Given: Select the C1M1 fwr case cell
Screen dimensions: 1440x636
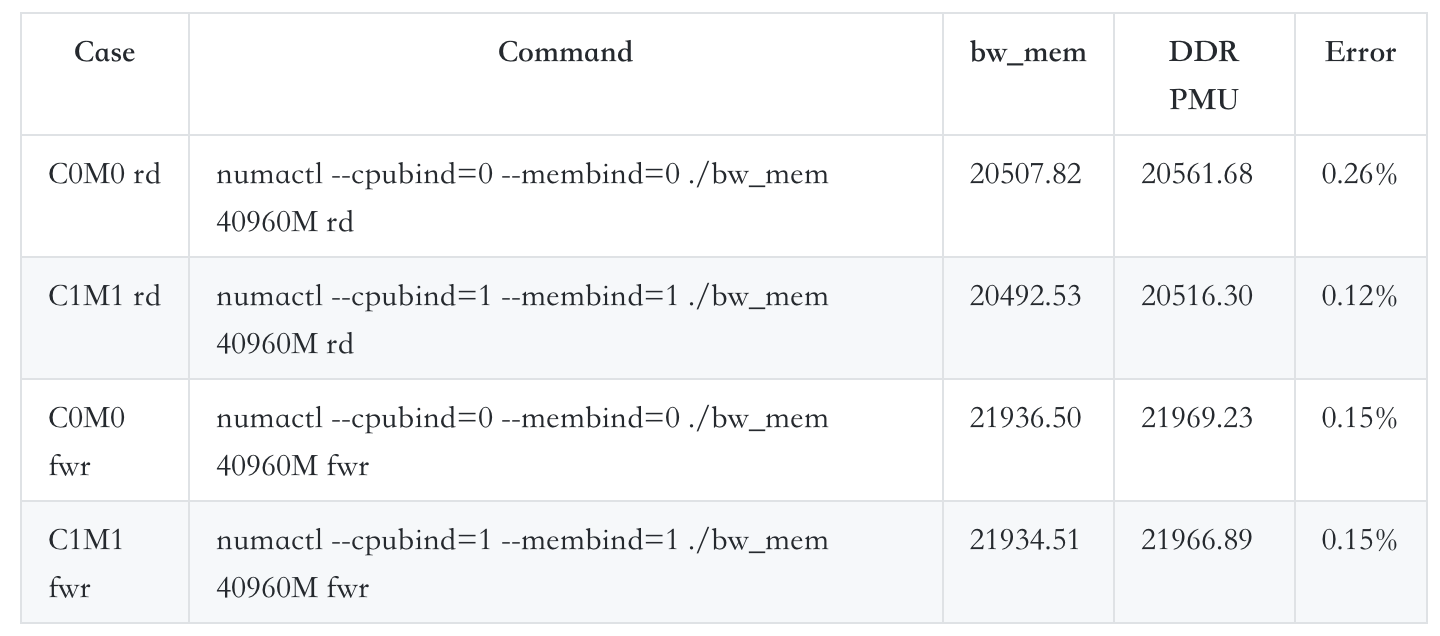Looking at the screenshot, I should pos(86,563).
